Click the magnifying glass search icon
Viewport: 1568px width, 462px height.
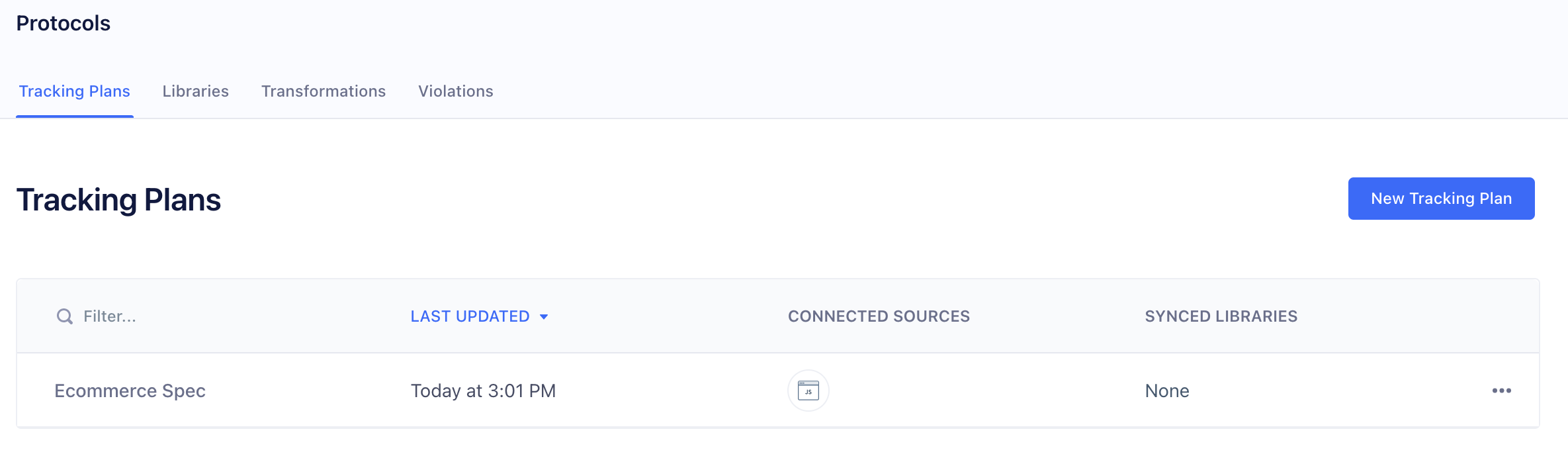click(x=65, y=316)
